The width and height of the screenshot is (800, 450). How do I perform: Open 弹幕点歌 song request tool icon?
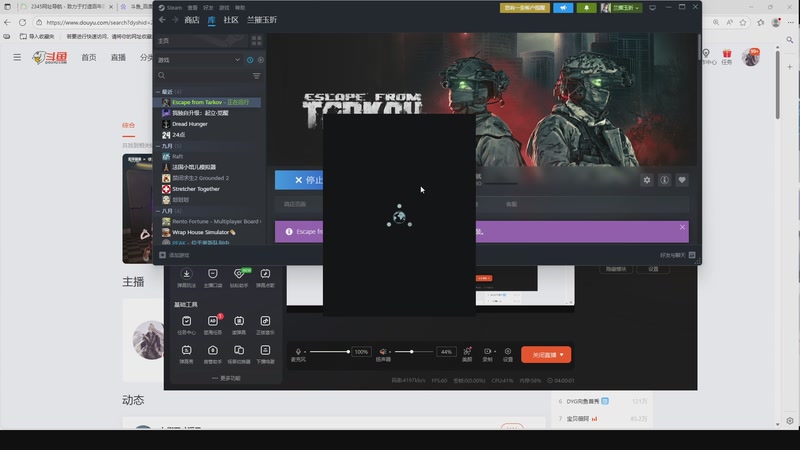tap(265, 278)
